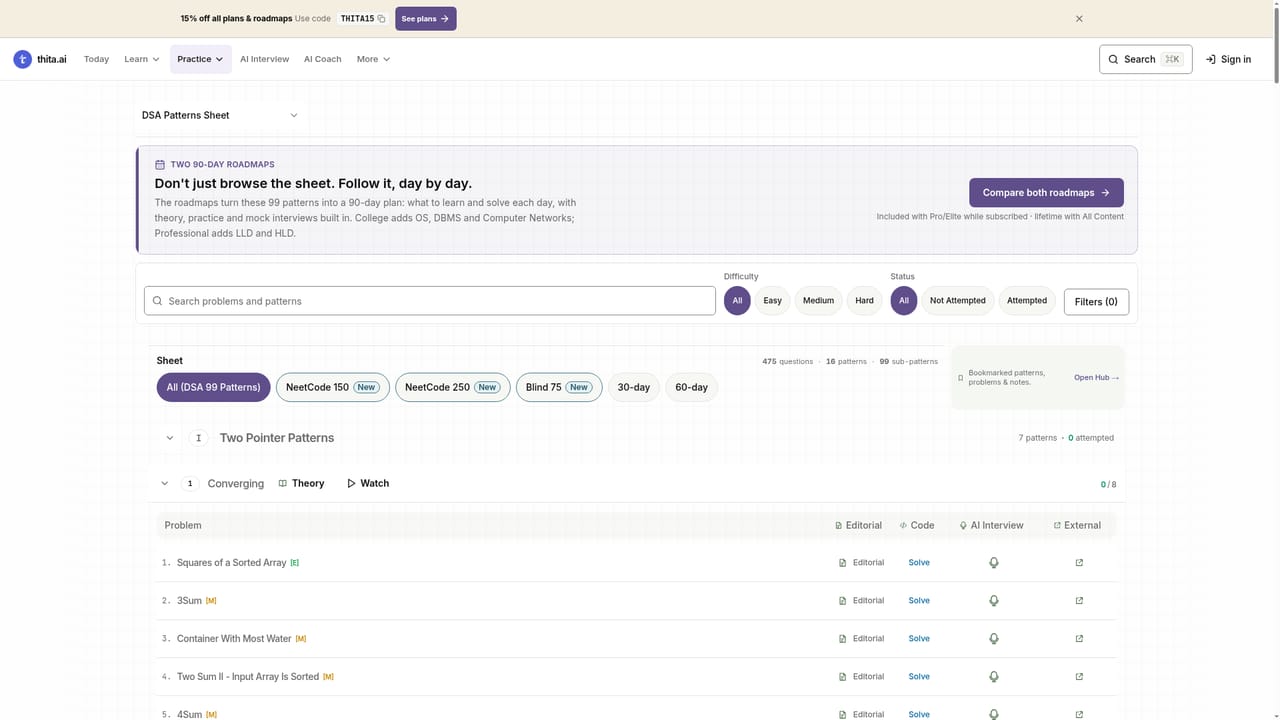
Task: Open the DSA Patterns Sheet selector
Action: (220, 115)
